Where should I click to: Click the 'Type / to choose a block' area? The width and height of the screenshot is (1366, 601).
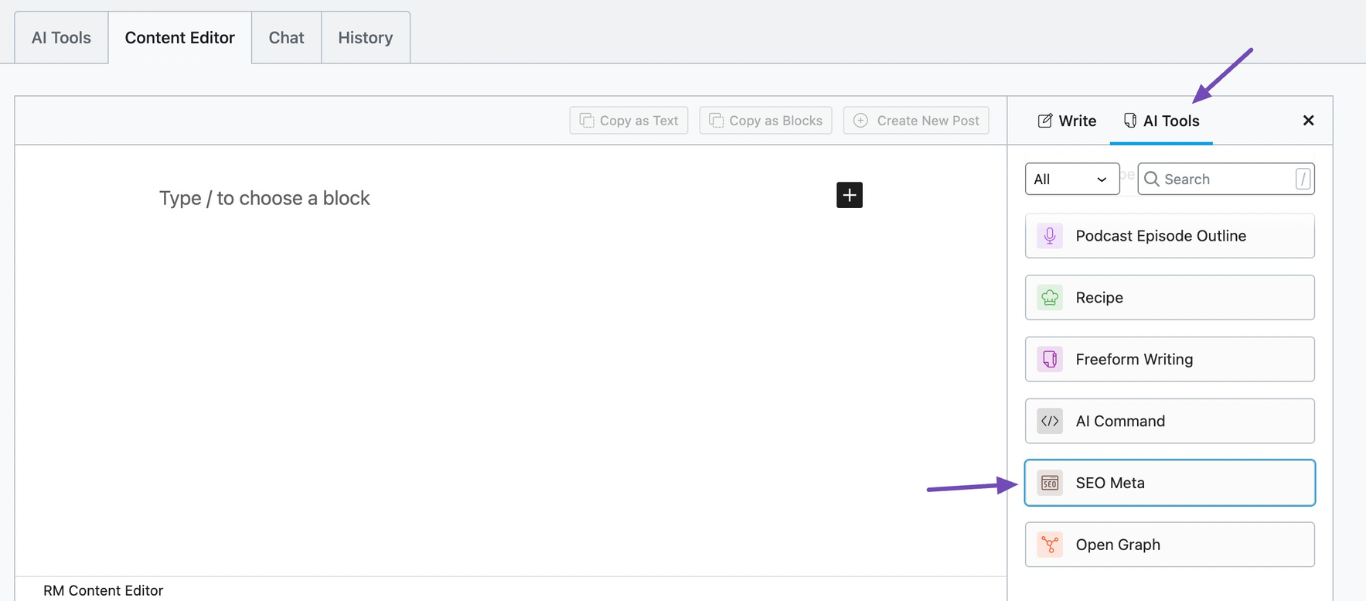265,198
